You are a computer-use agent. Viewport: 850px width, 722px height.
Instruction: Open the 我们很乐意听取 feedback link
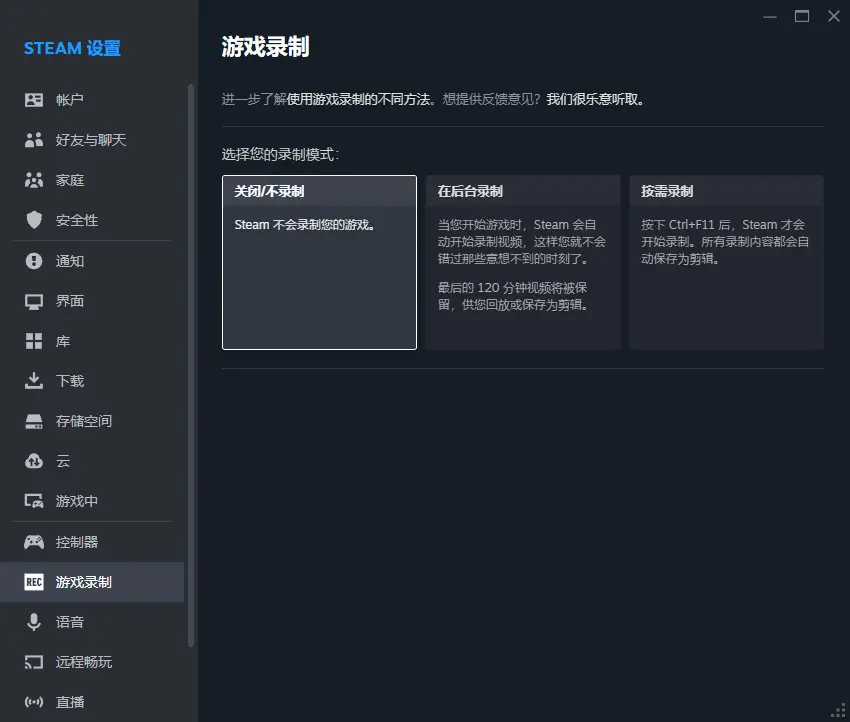click(593, 100)
